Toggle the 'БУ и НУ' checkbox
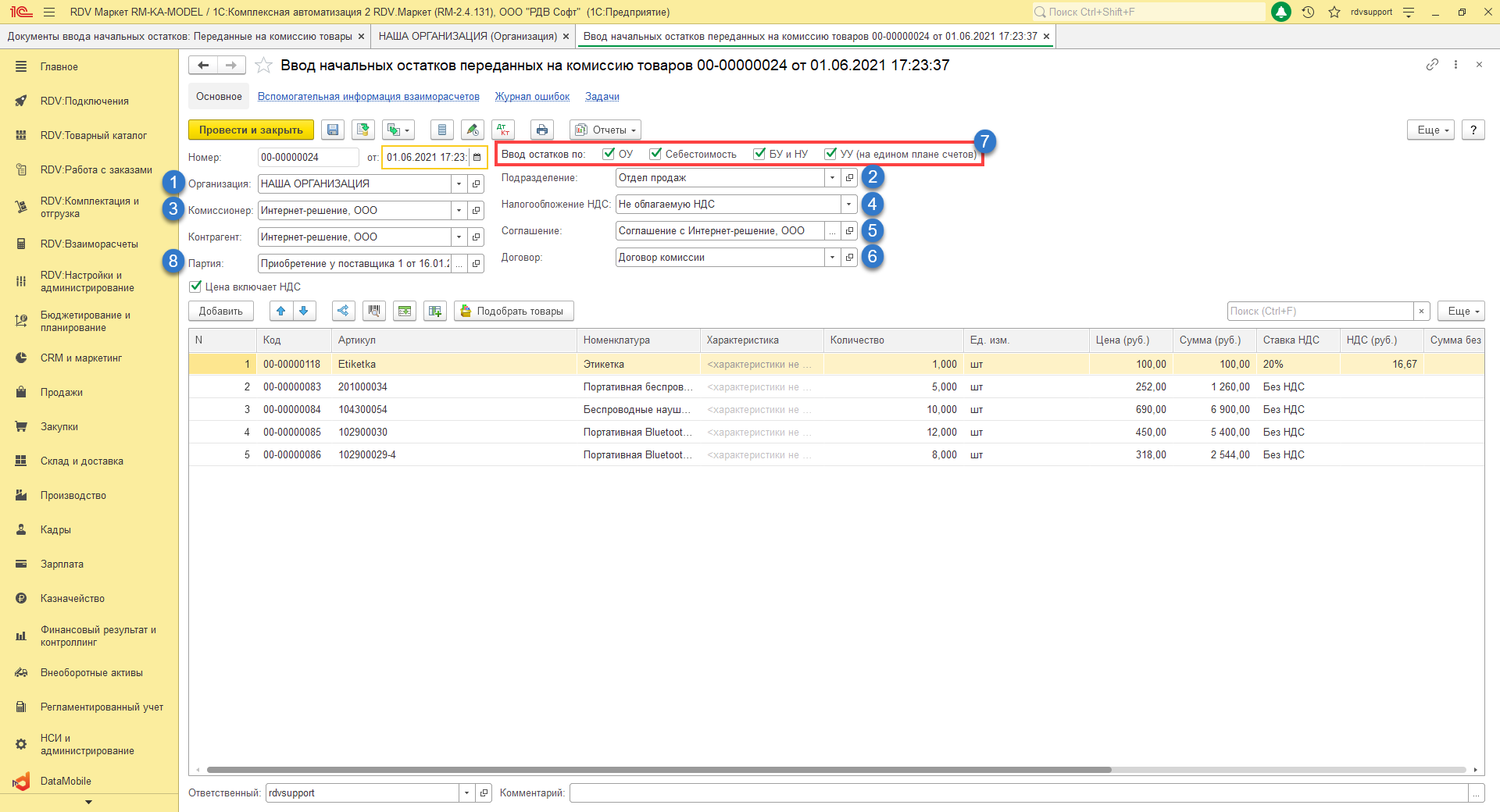 [759, 154]
